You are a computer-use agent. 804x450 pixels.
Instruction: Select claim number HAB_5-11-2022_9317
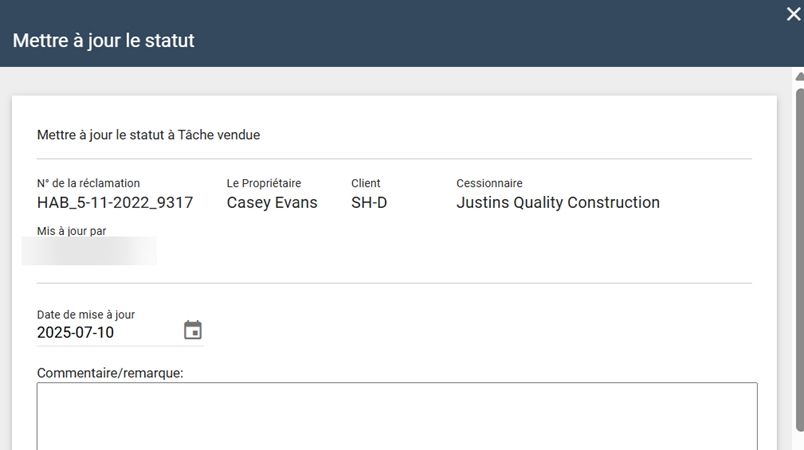pos(115,203)
